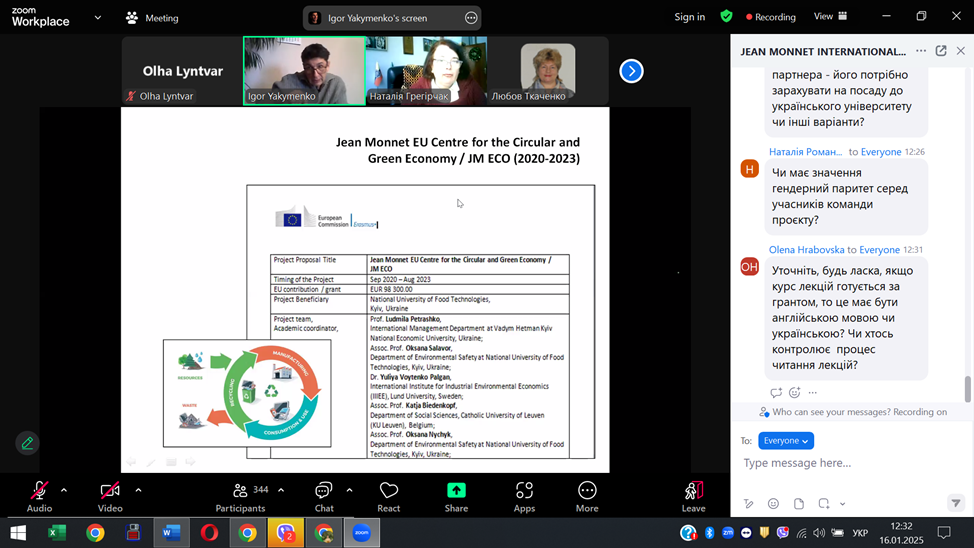Show next participants with blue arrow
Viewport: 974px width, 548px height.
[631, 71]
